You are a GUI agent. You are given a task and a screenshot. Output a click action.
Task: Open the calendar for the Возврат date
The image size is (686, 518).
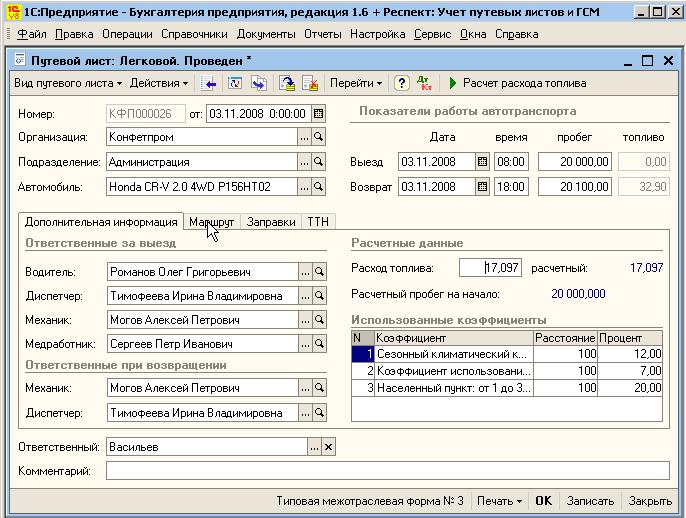[x=482, y=186]
